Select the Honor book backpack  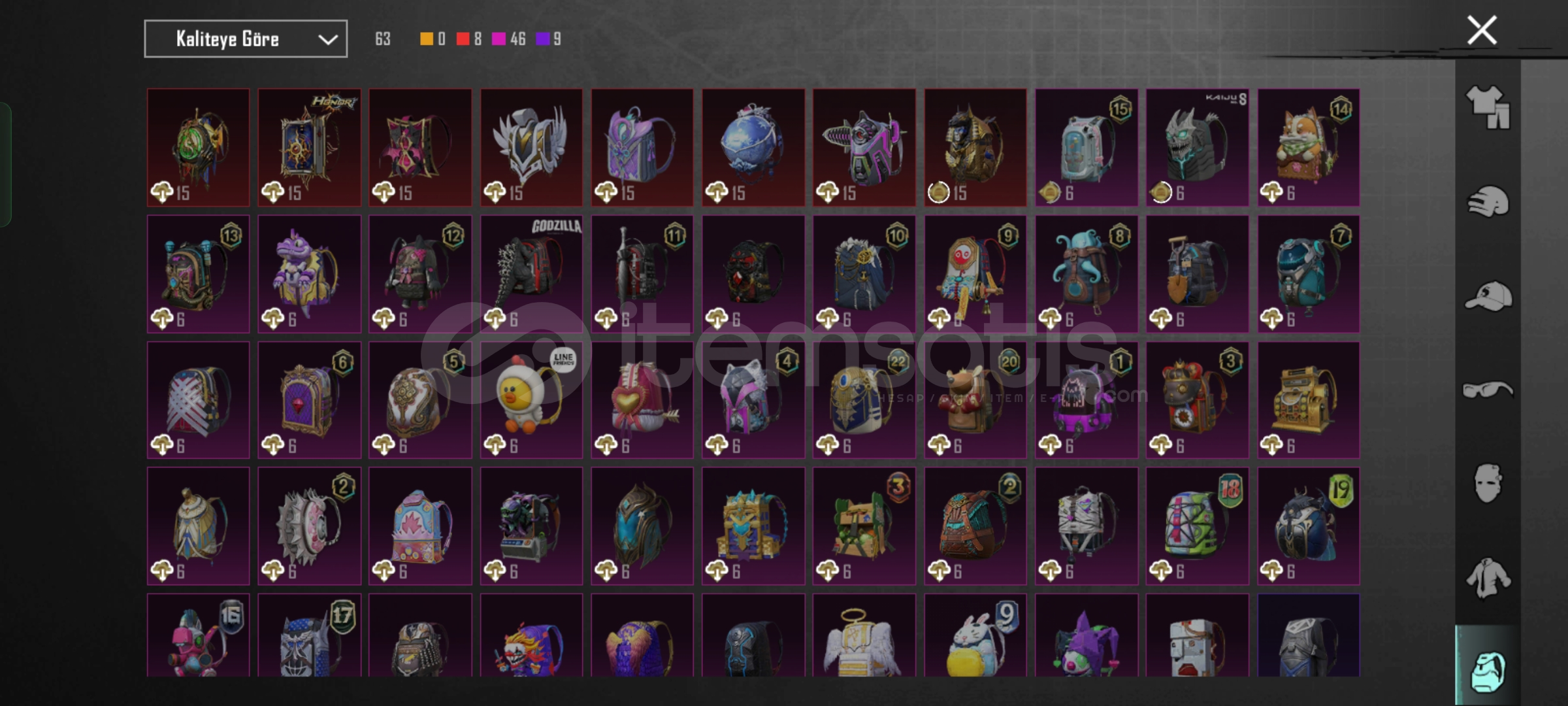pyautogui.click(x=309, y=148)
